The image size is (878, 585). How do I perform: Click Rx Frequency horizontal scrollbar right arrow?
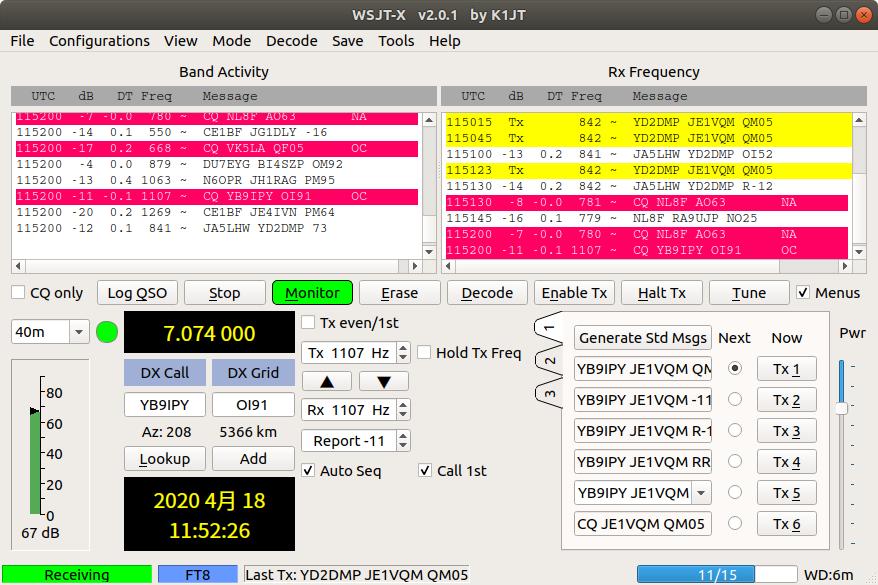844,266
